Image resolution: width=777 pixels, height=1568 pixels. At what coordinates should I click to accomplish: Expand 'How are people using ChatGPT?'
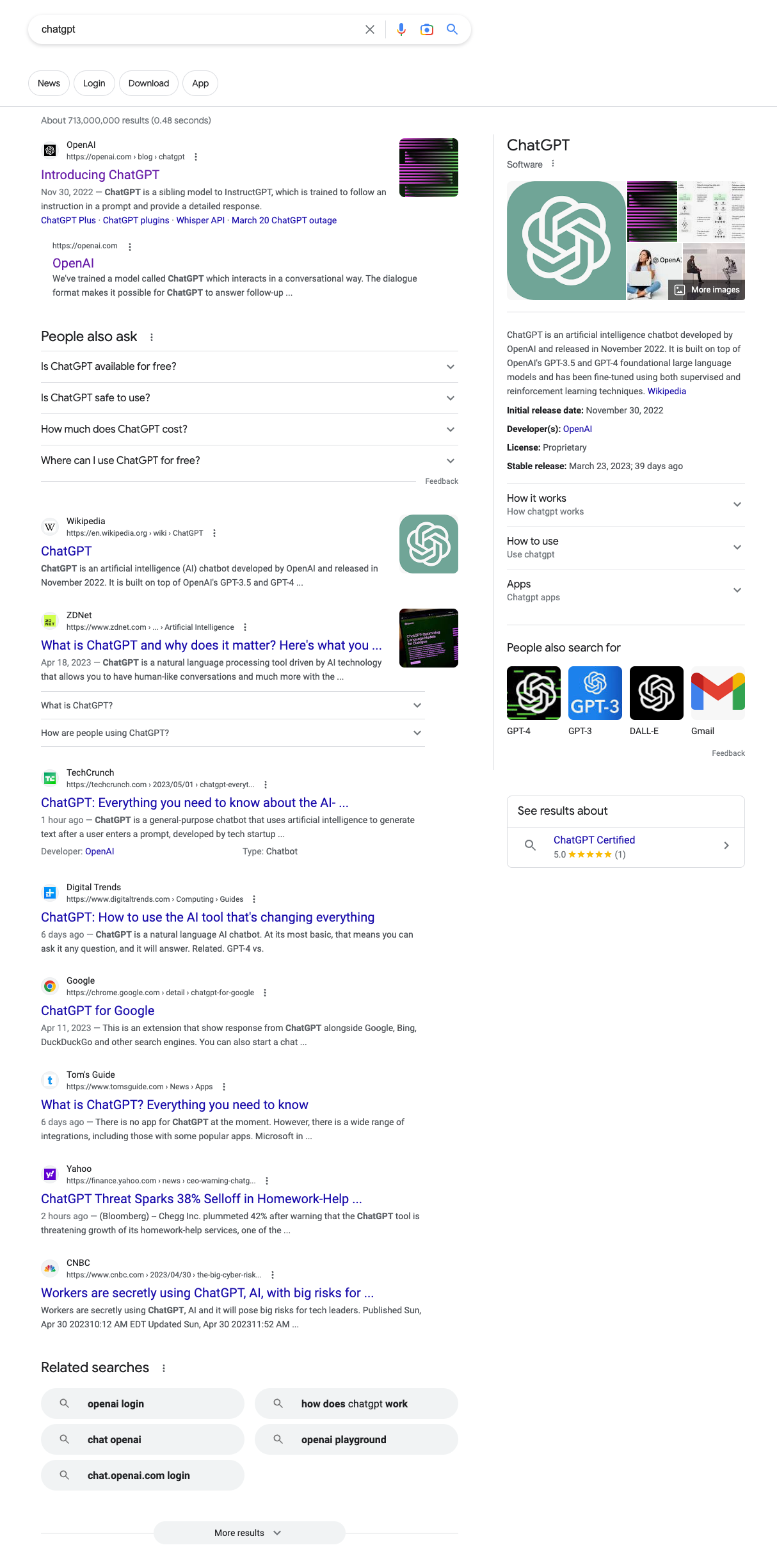pyautogui.click(x=233, y=733)
